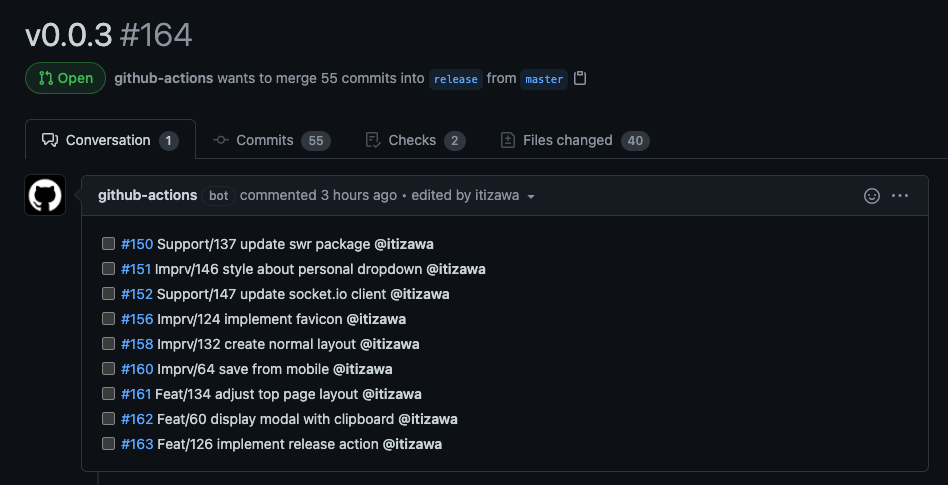
Task: Click the github-actions avatar image
Action: [x=45, y=195]
